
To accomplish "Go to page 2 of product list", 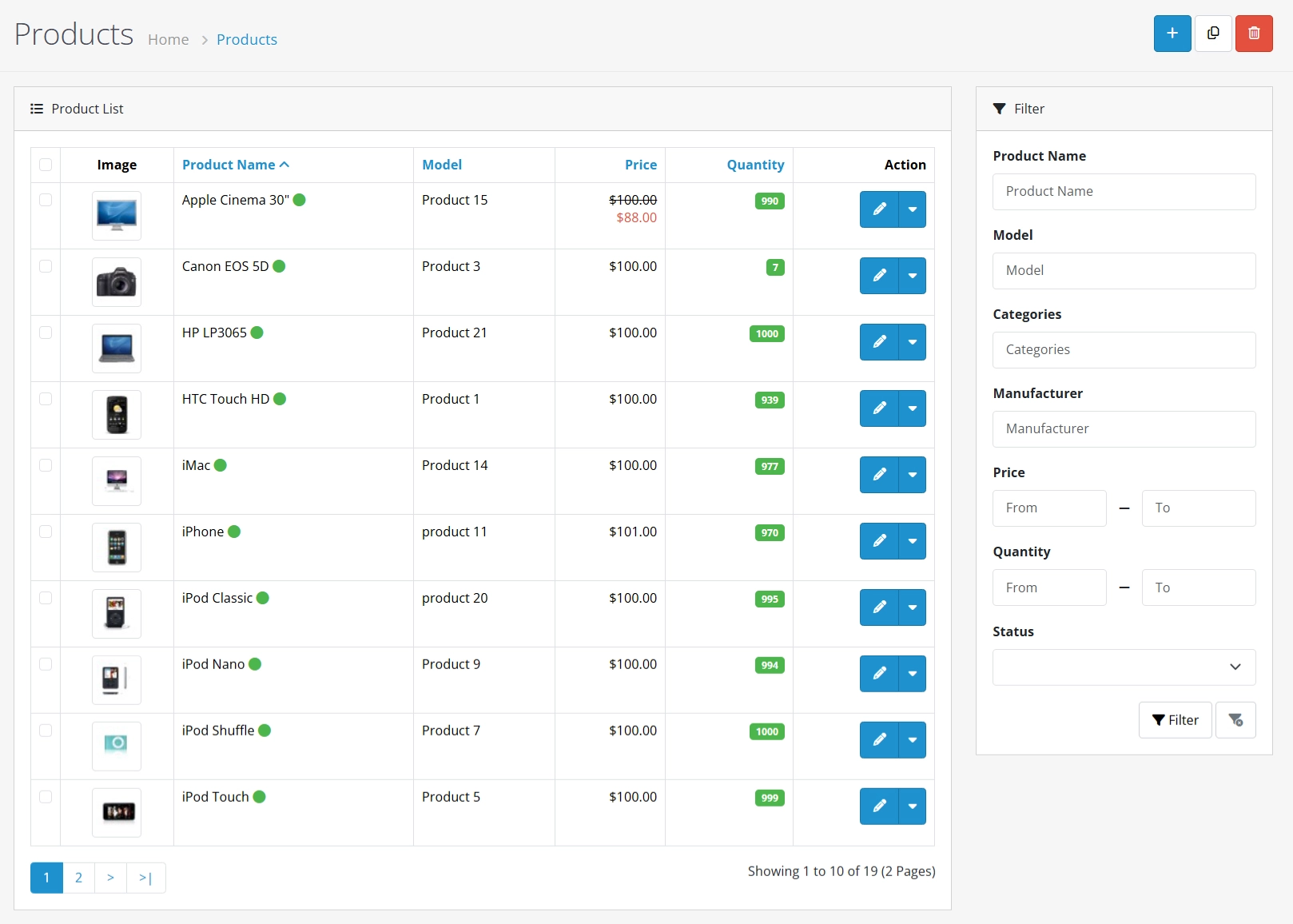I will (78, 878).
